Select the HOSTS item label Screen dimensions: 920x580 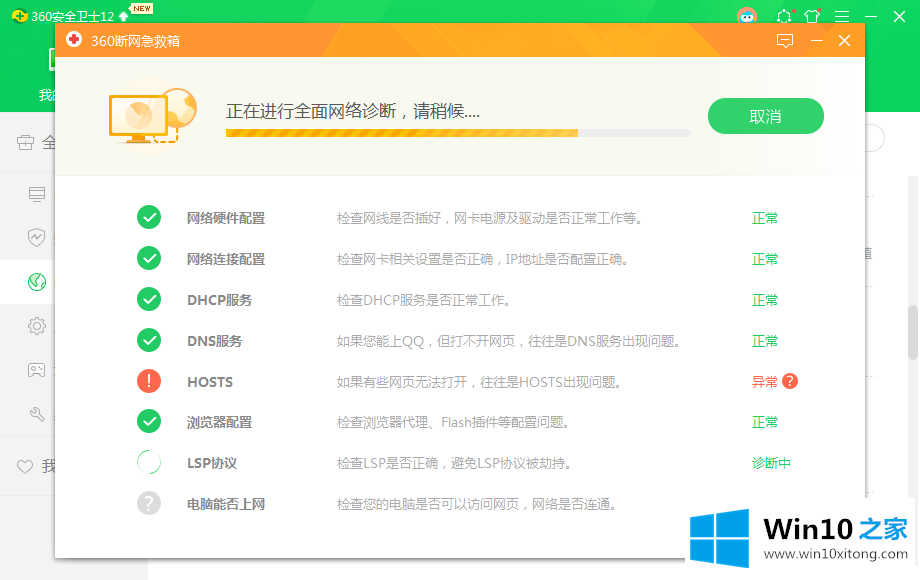point(210,382)
